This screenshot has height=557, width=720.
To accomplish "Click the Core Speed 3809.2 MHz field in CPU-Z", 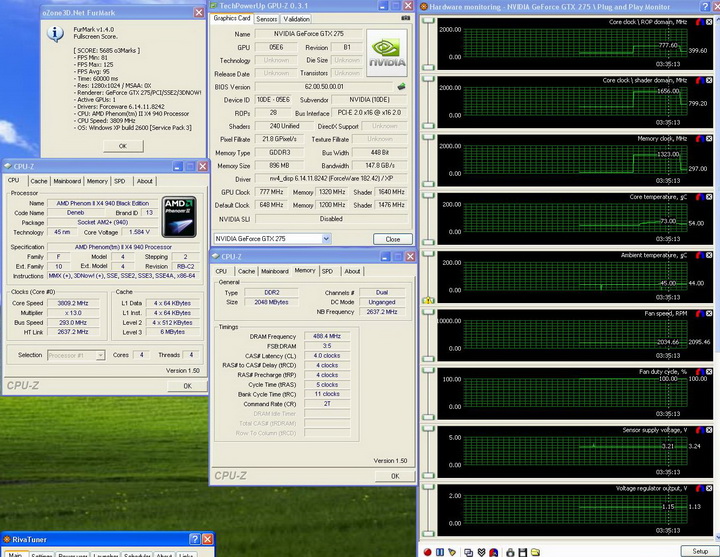I will [73, 303].
